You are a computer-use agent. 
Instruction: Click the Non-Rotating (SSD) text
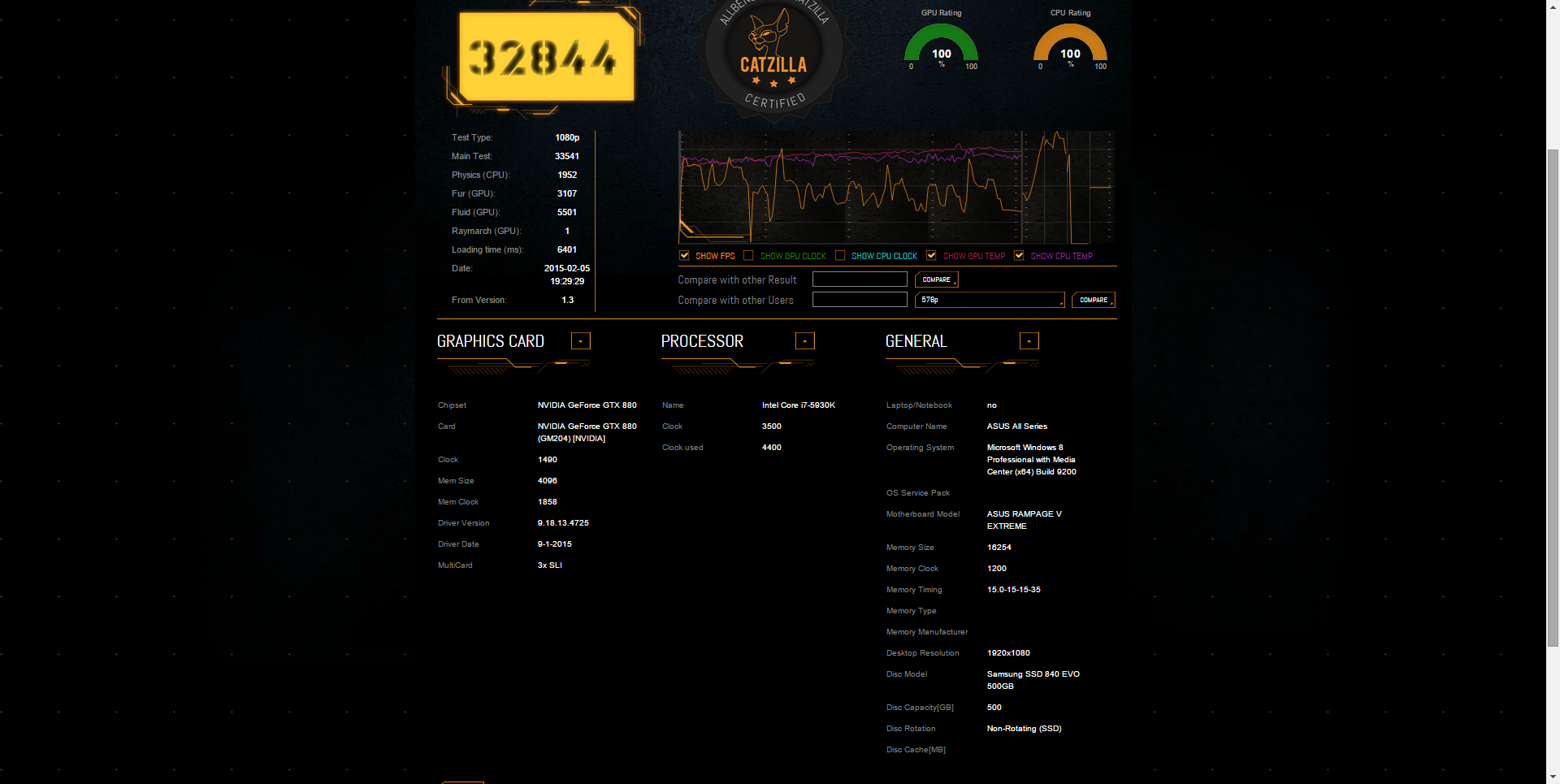coord(1025,728)
